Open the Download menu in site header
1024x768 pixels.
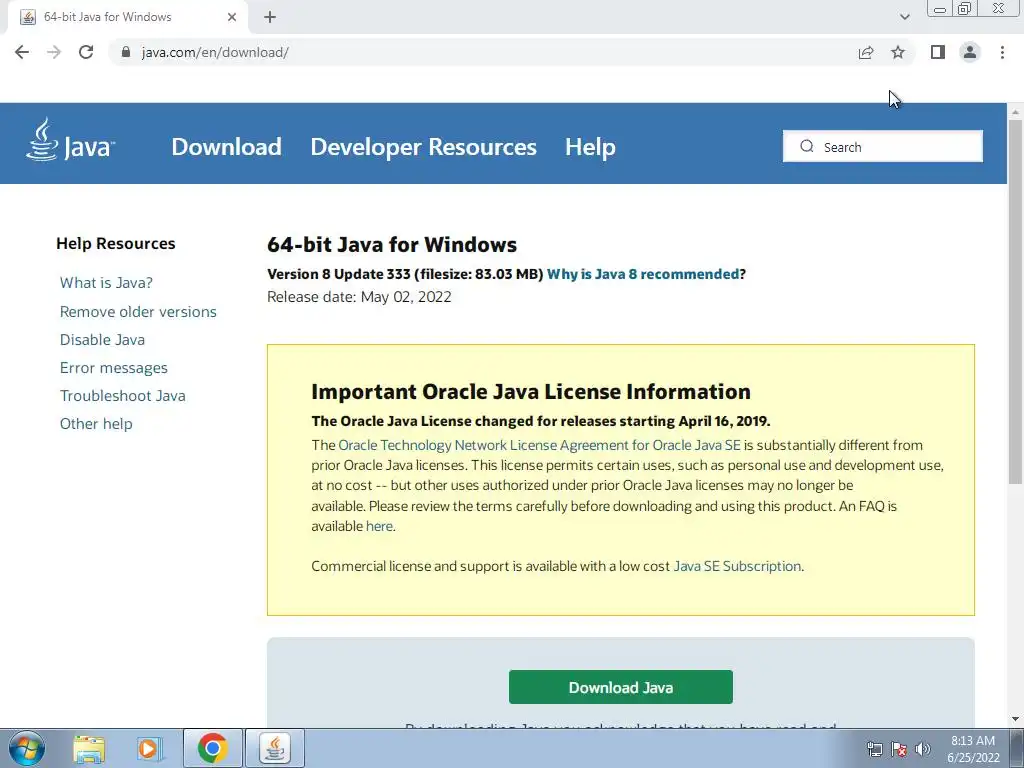point(227,147)
